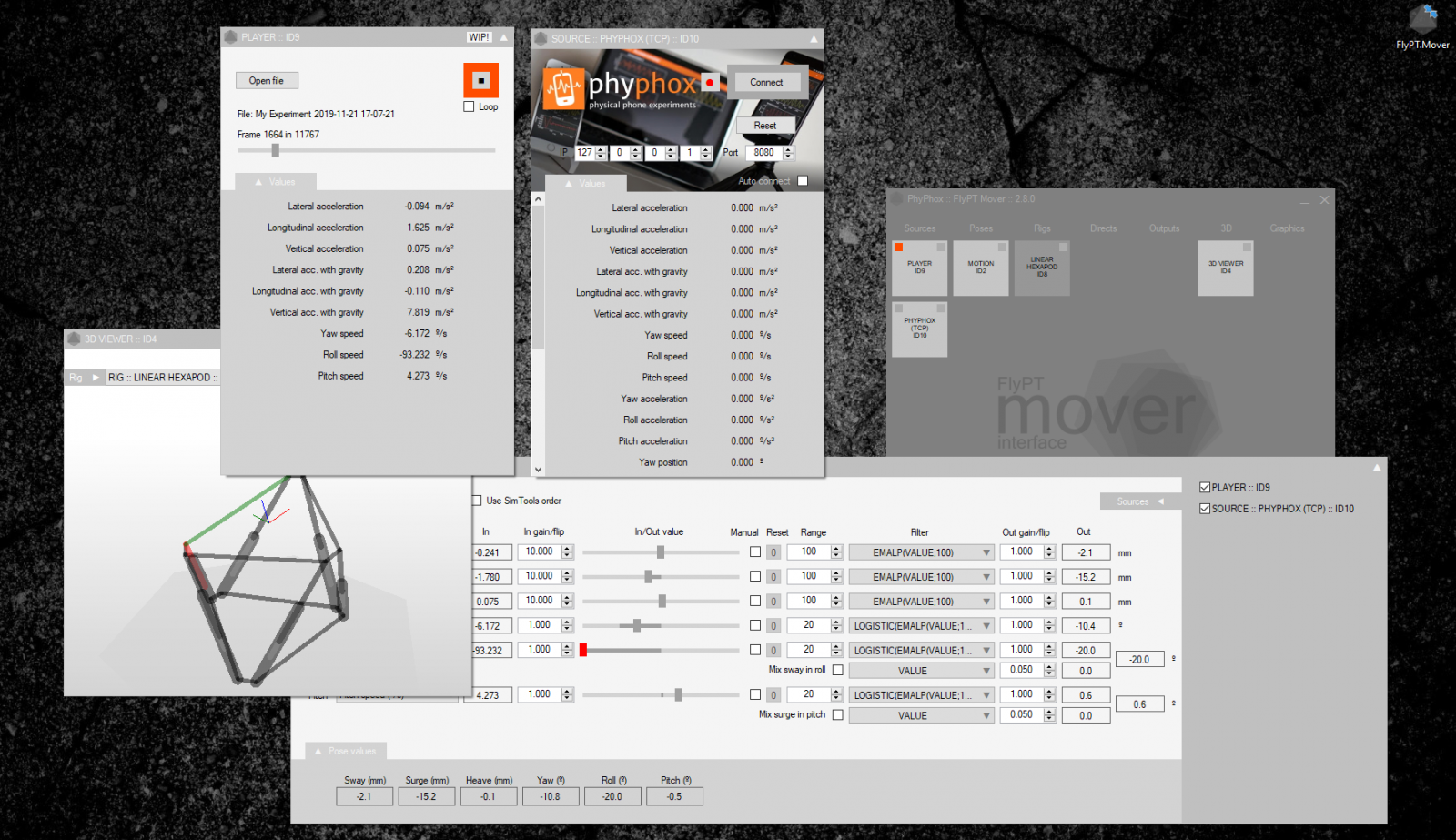Toggle Use SimTools order checkbox
Image resolution: width=1456 pixels, height=840 pixels.
pos(477,501)
